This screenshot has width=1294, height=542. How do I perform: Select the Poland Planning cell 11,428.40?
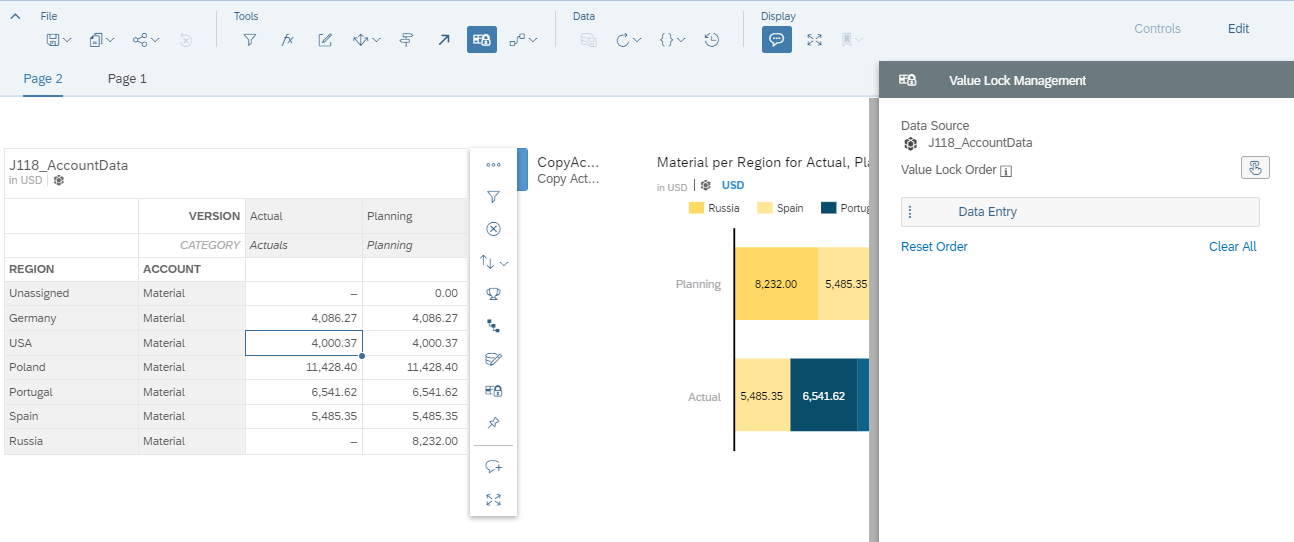coord(415,367)
